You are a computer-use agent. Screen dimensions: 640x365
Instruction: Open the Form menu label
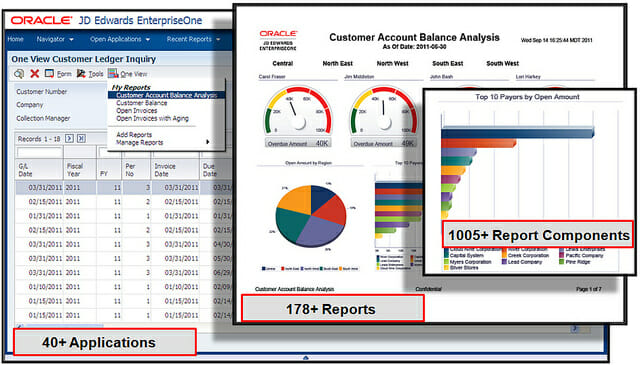click(64, 74)
